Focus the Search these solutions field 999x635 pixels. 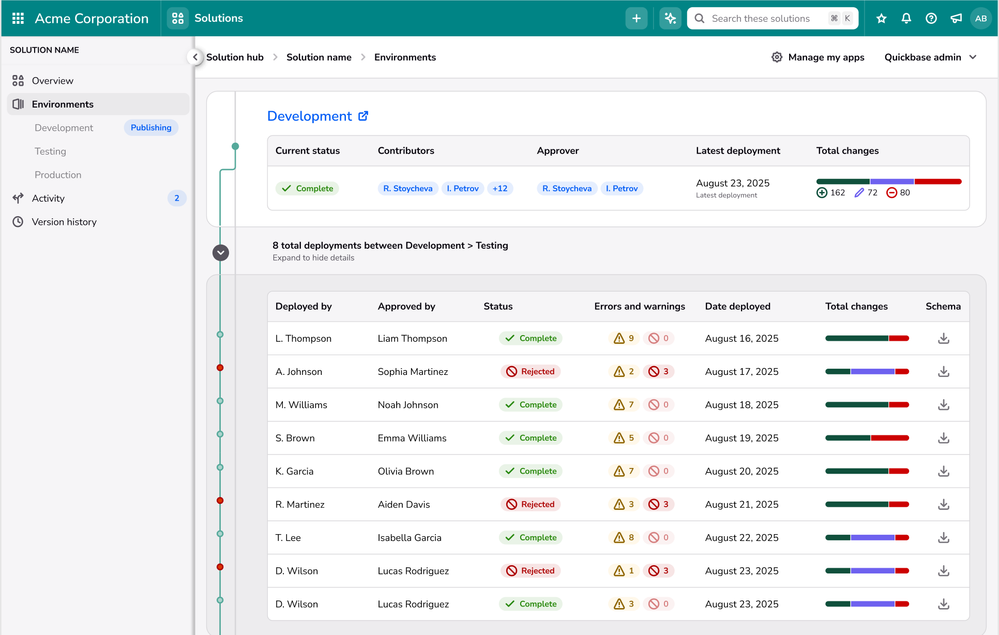coord(766,18)
